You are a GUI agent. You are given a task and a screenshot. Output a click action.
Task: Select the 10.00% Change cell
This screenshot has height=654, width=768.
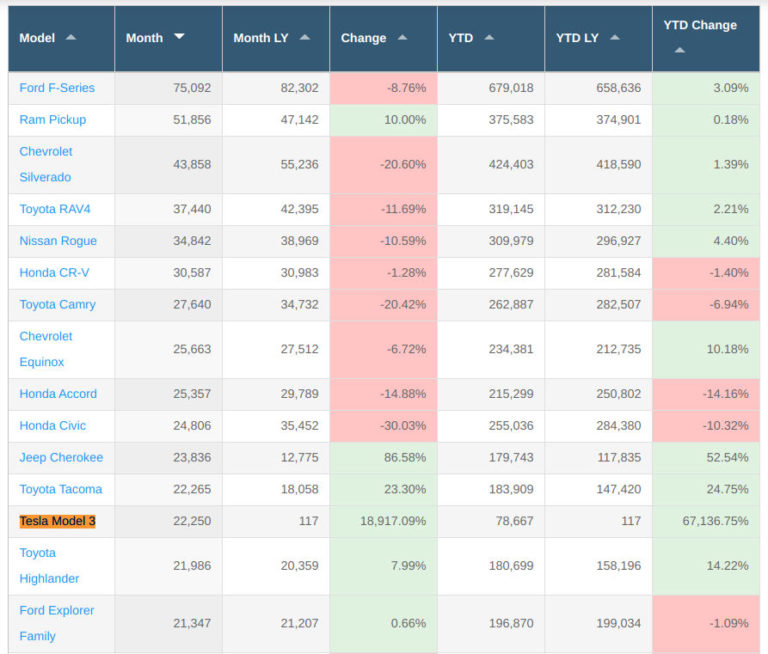pyautogui.click(x=384, y=120)
